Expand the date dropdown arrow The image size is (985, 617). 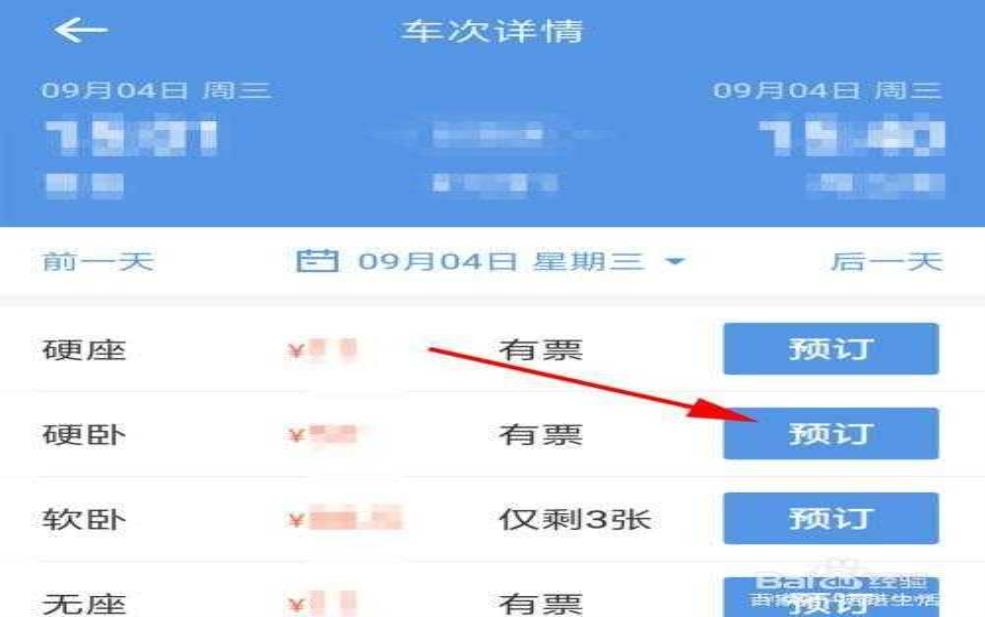(675, 261)
